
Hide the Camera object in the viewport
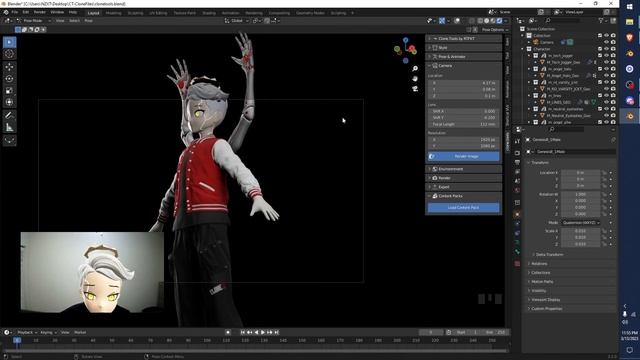click(607, 42)
